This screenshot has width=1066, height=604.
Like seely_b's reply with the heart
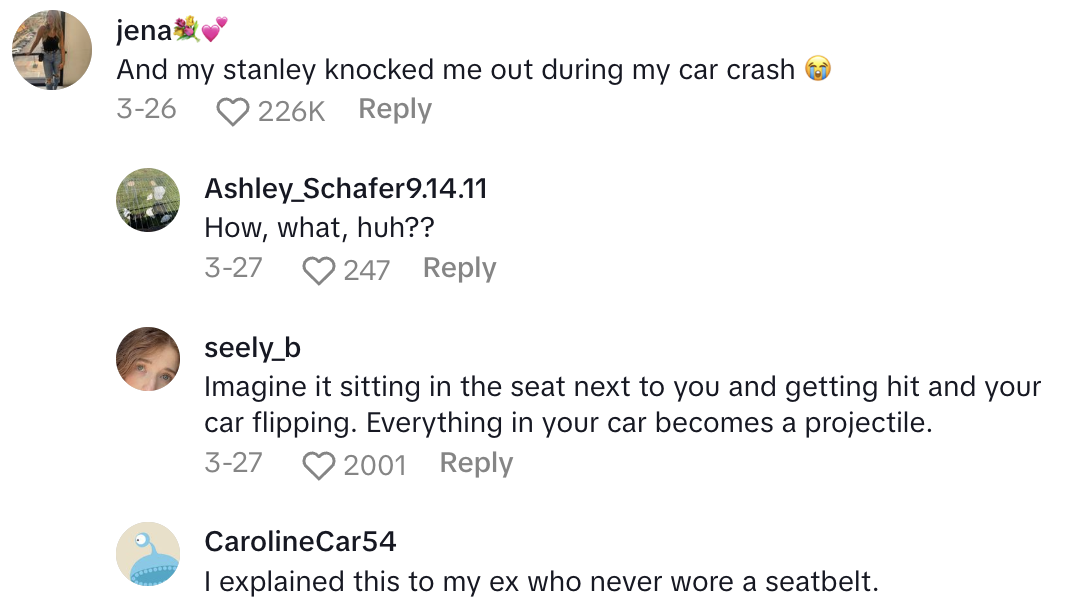[x=319, y=465]
